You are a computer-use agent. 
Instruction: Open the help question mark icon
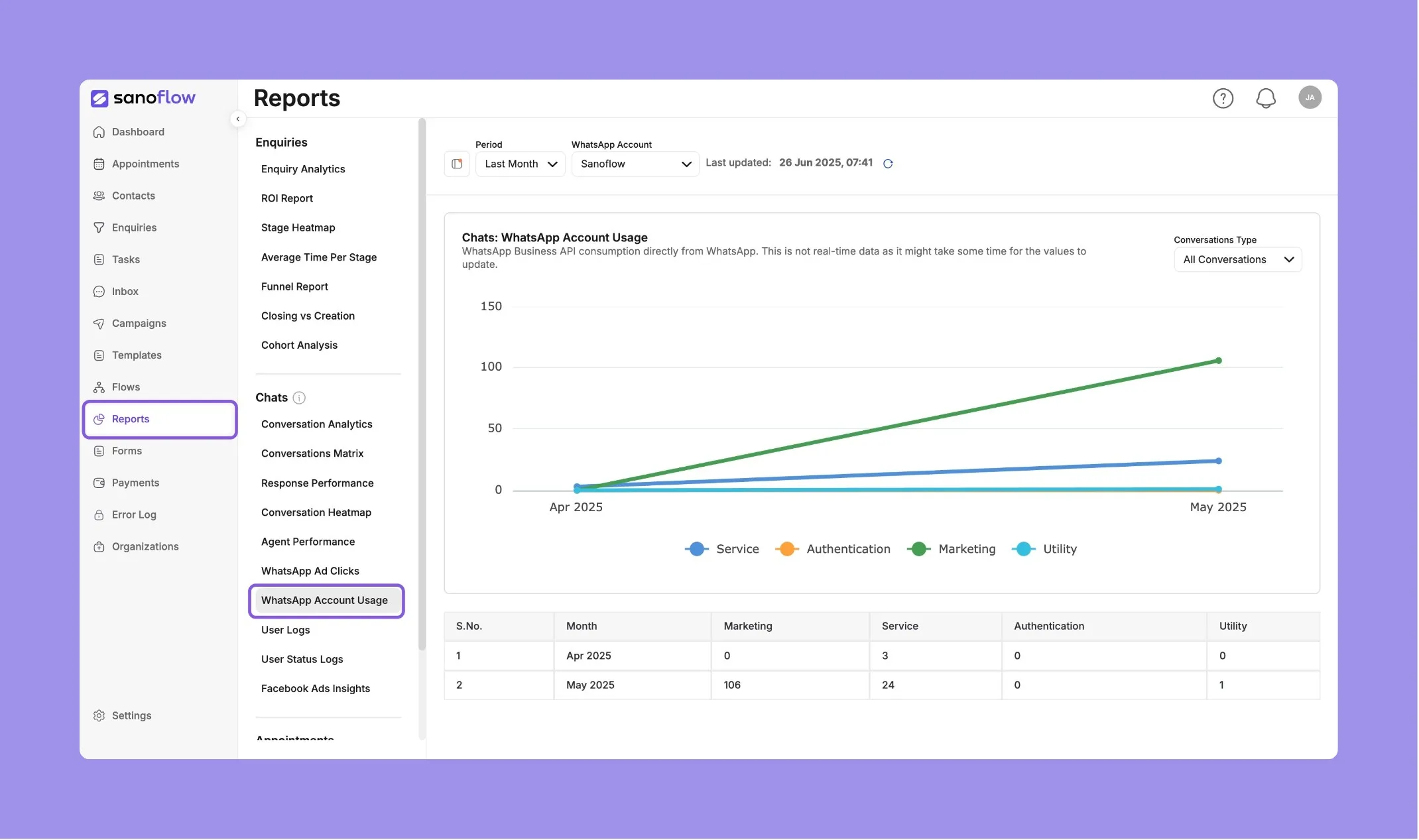pos(1224,98)
